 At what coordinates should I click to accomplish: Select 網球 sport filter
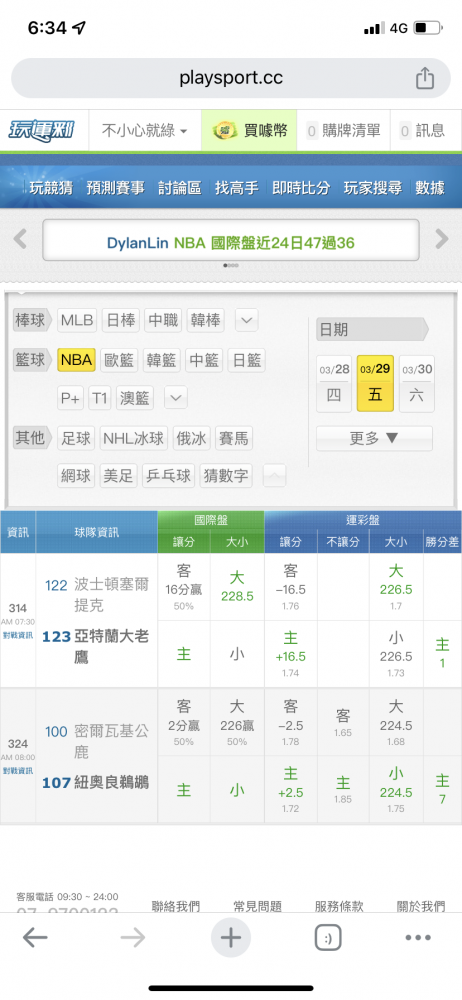click(x=76, y=476)
